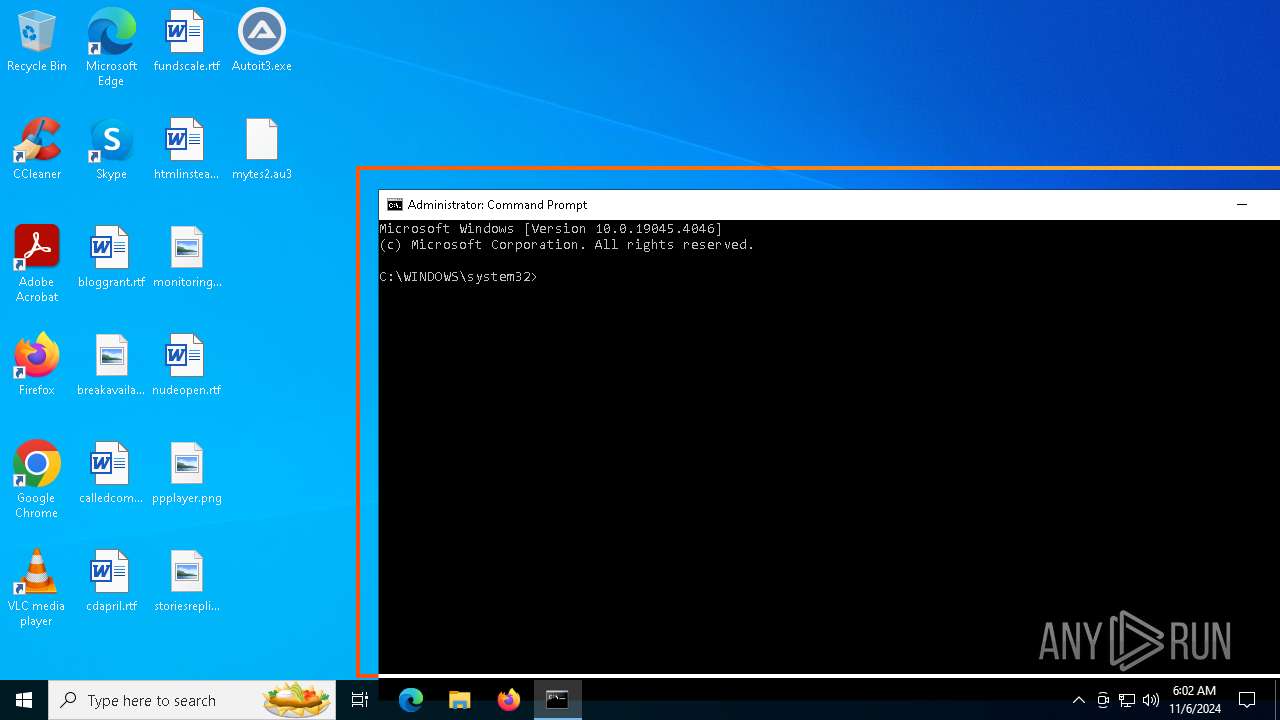
Task: Open the Meet Now tray icon
Action: [x=1103, y=700]
